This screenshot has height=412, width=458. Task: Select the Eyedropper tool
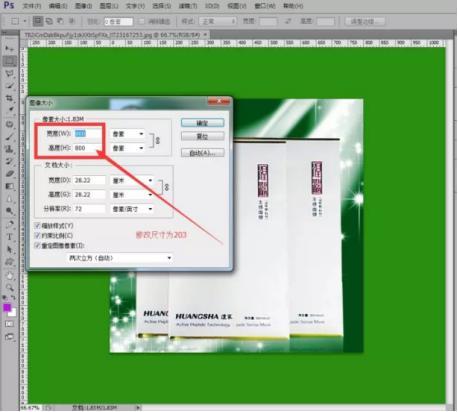(9, 110)
